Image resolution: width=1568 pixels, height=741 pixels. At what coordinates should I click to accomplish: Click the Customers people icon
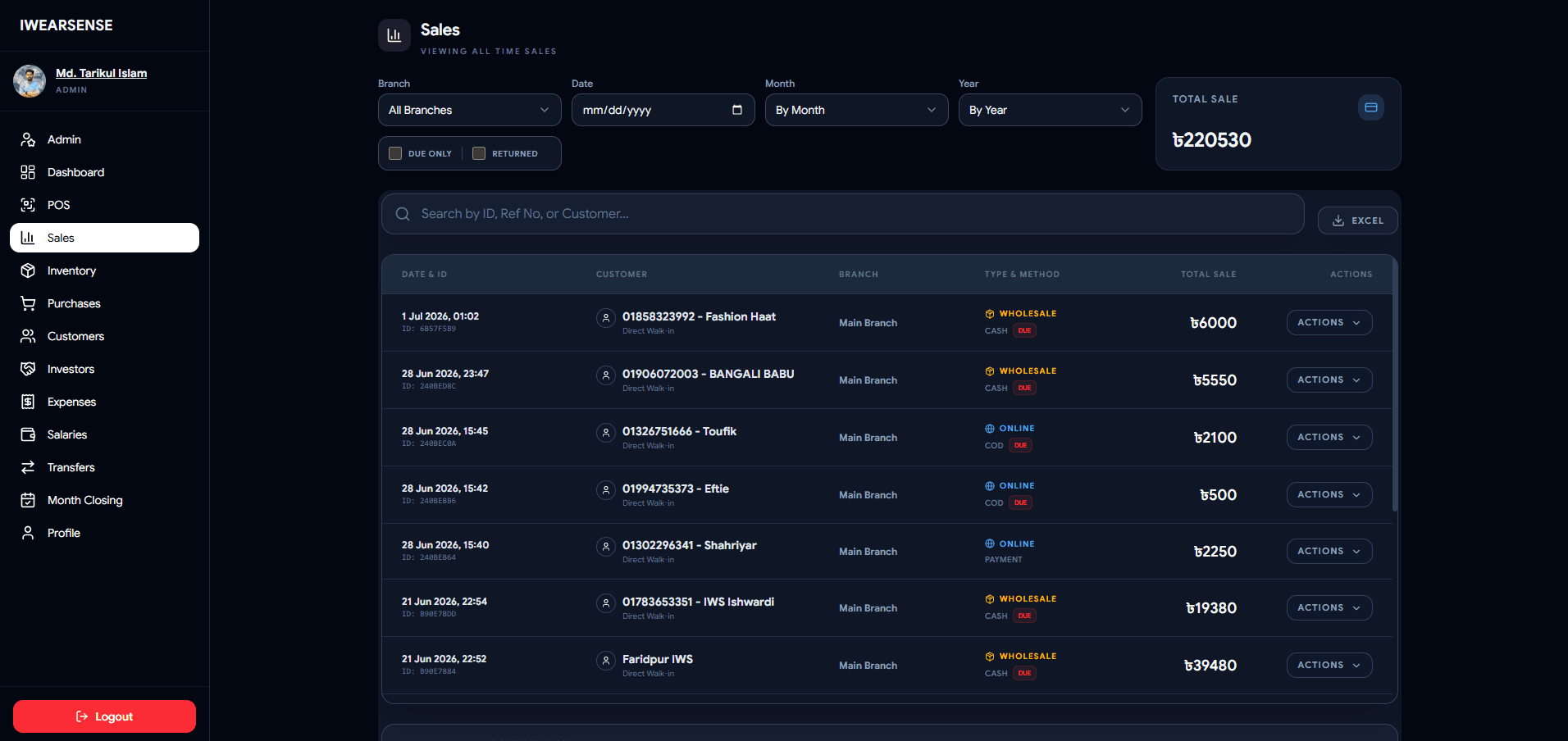[28, 336]
